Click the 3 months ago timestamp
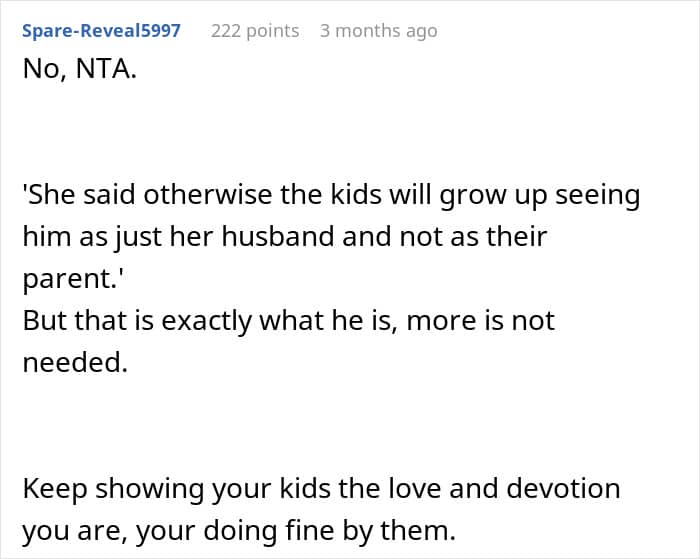Image resolution: width=700 pixels, height=559 pixels. click(379, 31)
